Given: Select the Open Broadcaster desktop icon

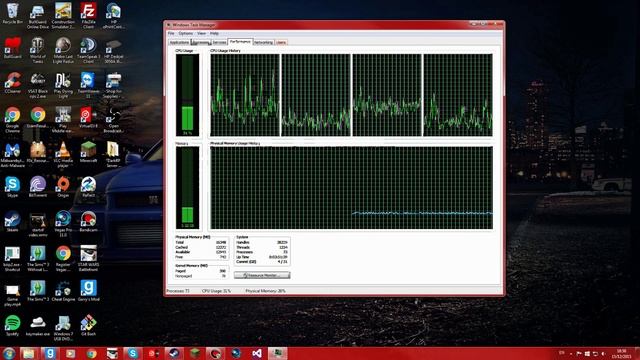Looking at the screenshot, I should pos(113,120).
